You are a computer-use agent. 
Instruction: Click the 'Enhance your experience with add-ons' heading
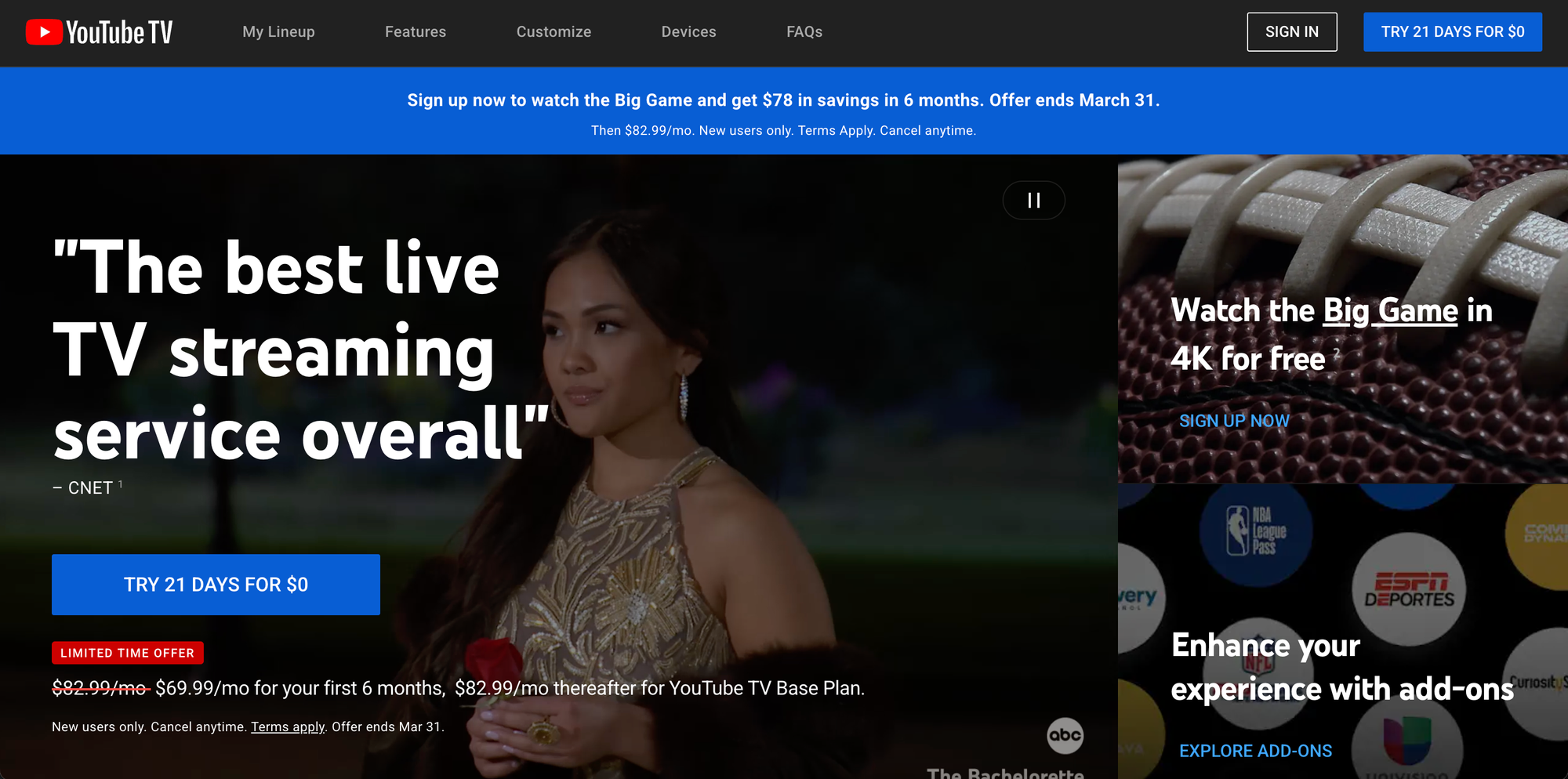tap(1342, 667)
